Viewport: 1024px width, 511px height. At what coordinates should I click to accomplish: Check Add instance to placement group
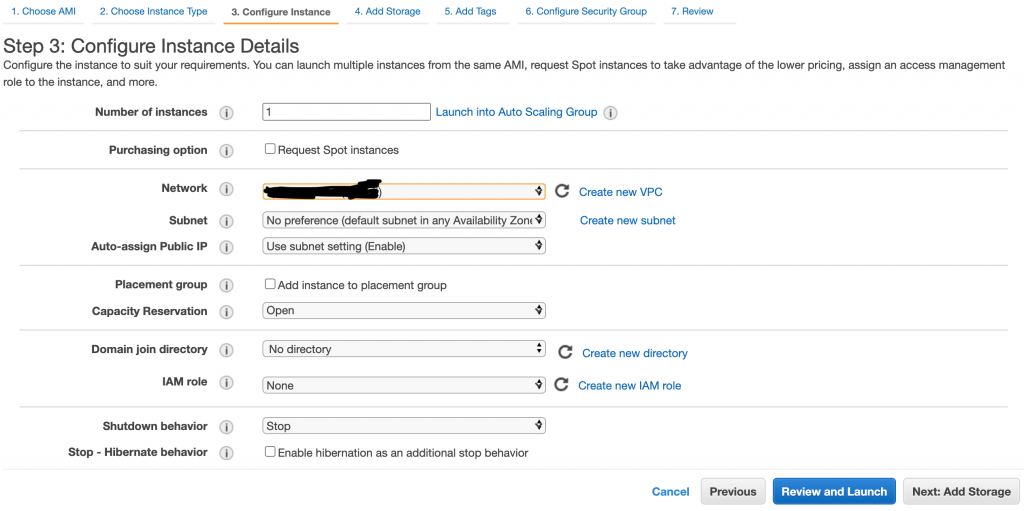pyautogui.click(x=270, y=284)
